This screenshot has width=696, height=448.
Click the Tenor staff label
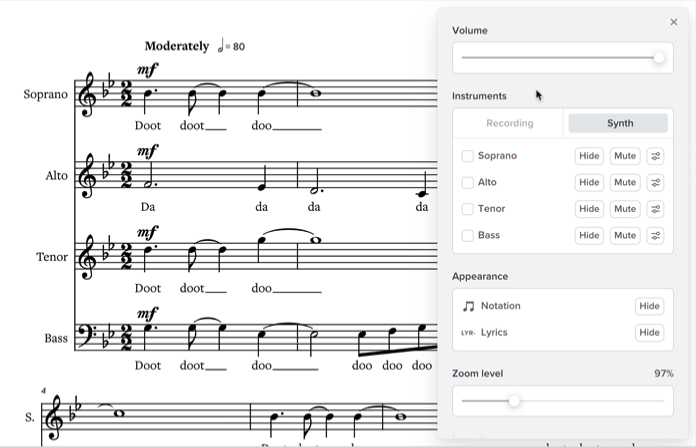(52, 257)
